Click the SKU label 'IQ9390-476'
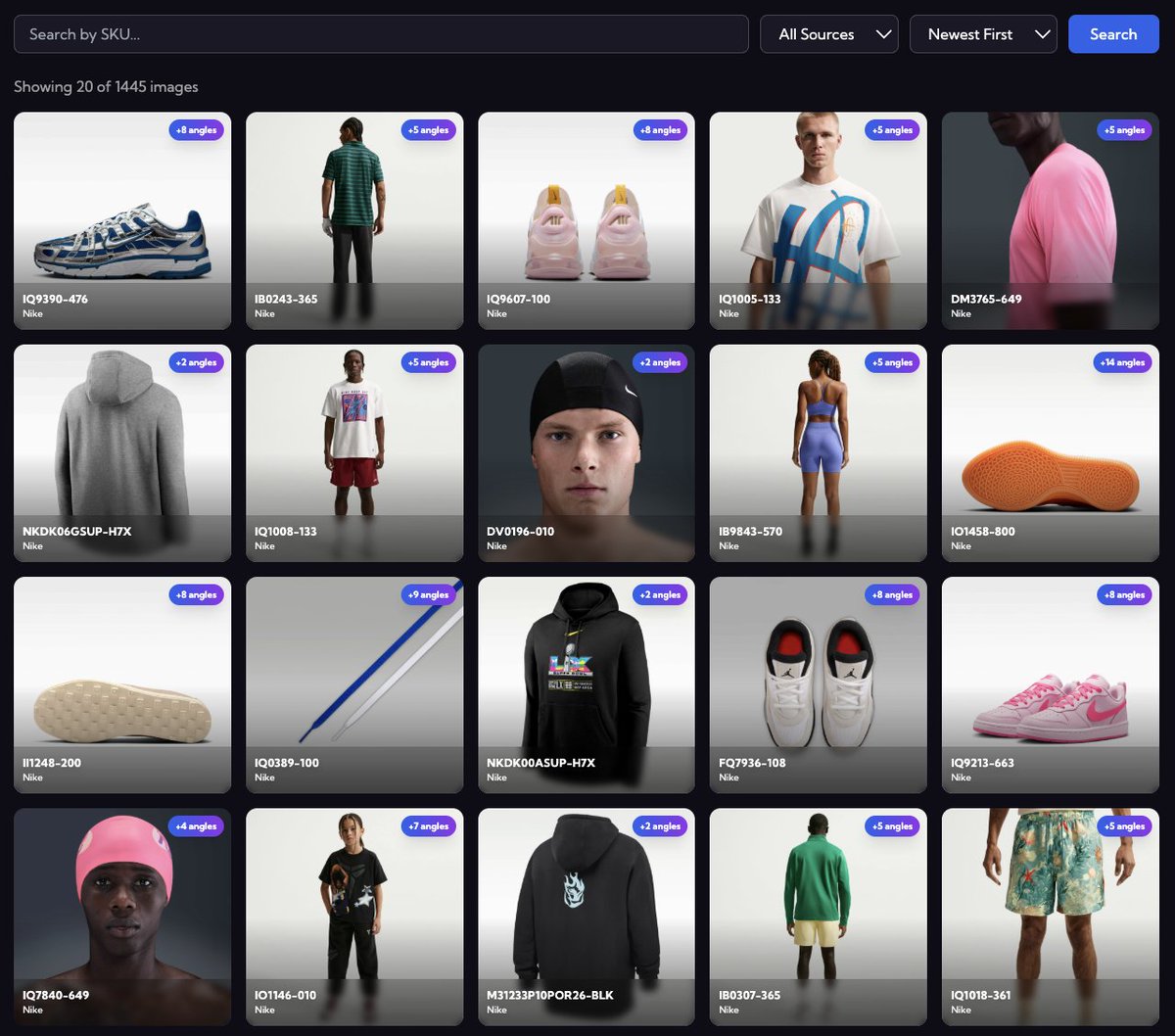 tap(55, 299)
